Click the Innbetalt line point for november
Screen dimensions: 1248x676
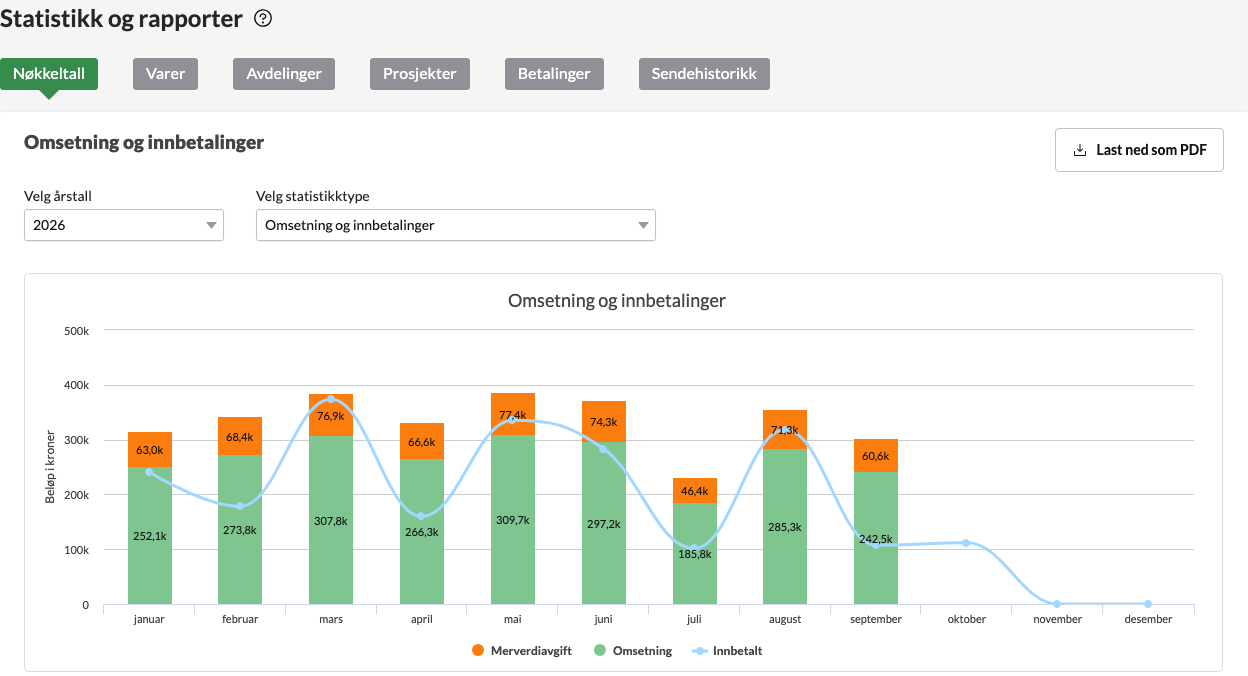tap(1057, 604)
